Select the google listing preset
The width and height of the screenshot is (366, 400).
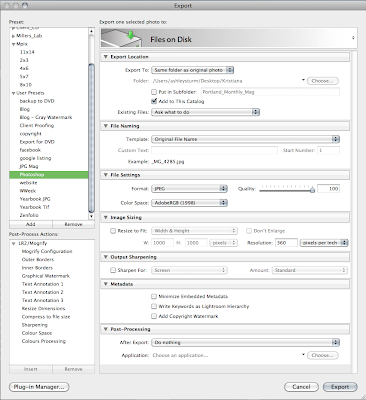[x=35, y=158]
